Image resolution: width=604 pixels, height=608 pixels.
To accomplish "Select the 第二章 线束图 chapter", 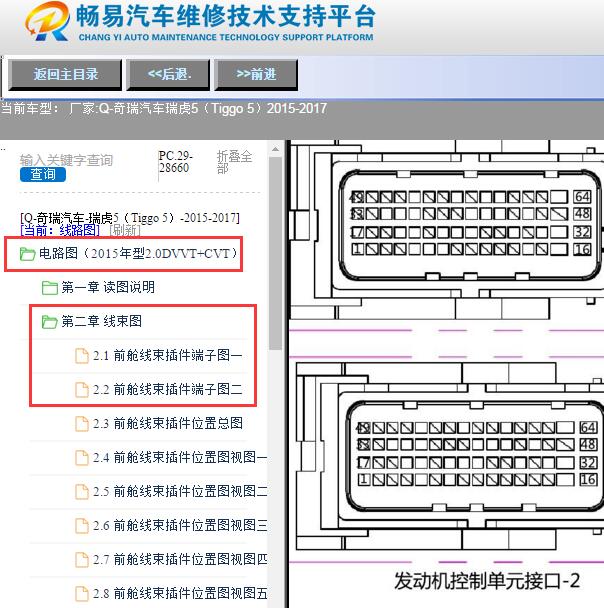I will (101, 321).
